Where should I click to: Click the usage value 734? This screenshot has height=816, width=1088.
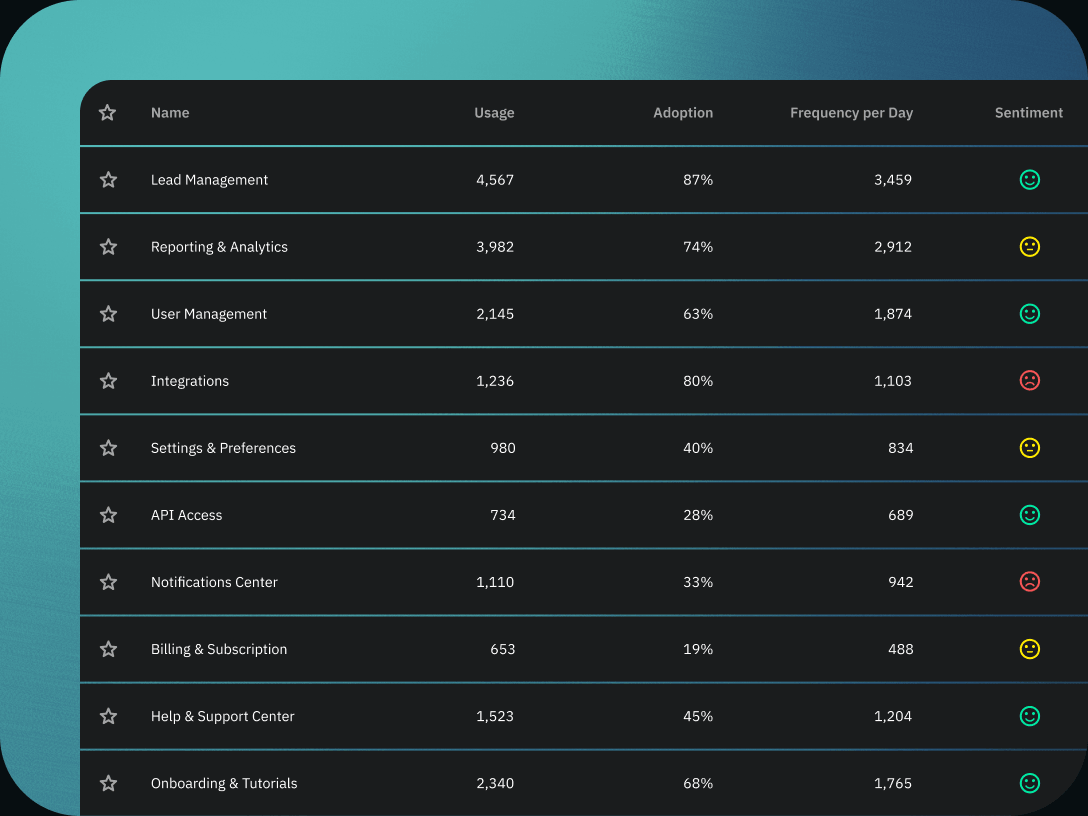tap(502, 515)
